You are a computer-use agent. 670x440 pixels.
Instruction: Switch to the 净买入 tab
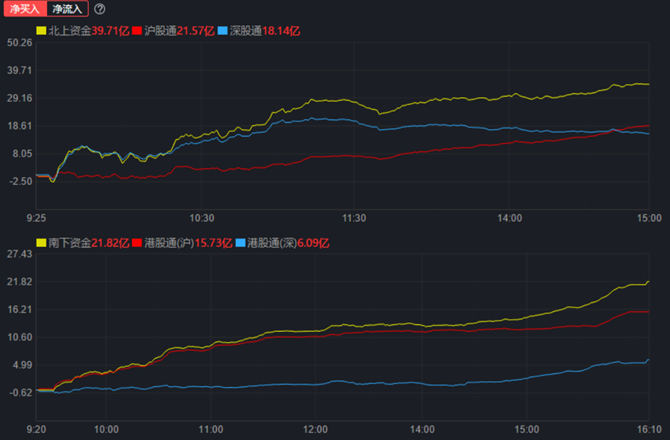[x=24, y=9]
